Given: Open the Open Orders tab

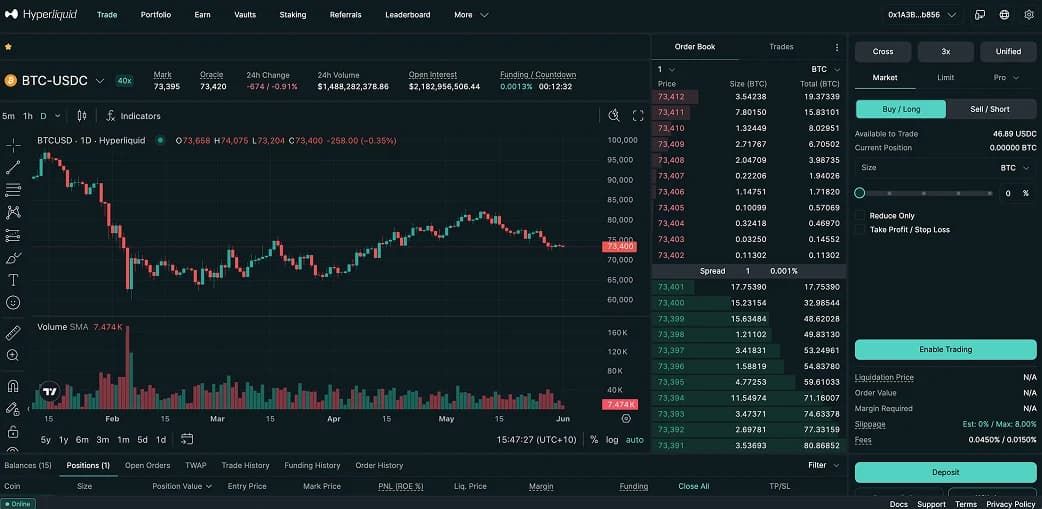Looking at the screenshot, I should tap(148, 465).
